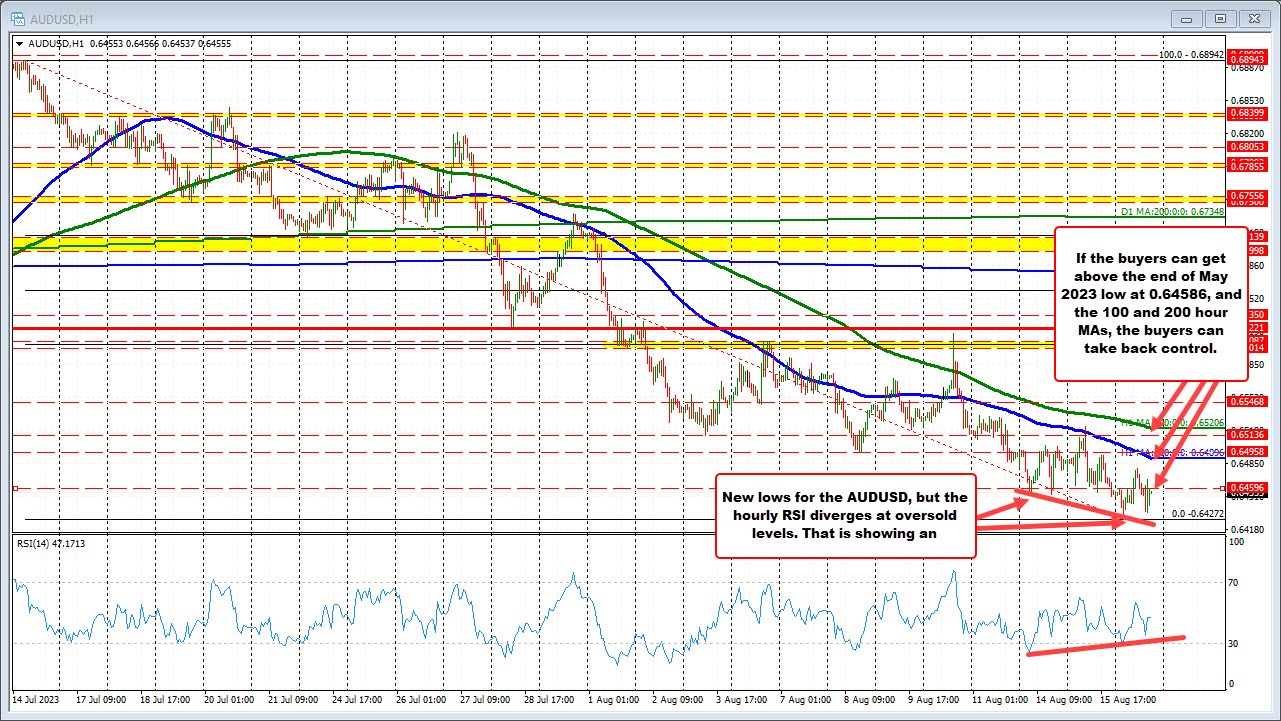
Task: Select the buyers take back control annotation box
Action: click(1151, 304)
